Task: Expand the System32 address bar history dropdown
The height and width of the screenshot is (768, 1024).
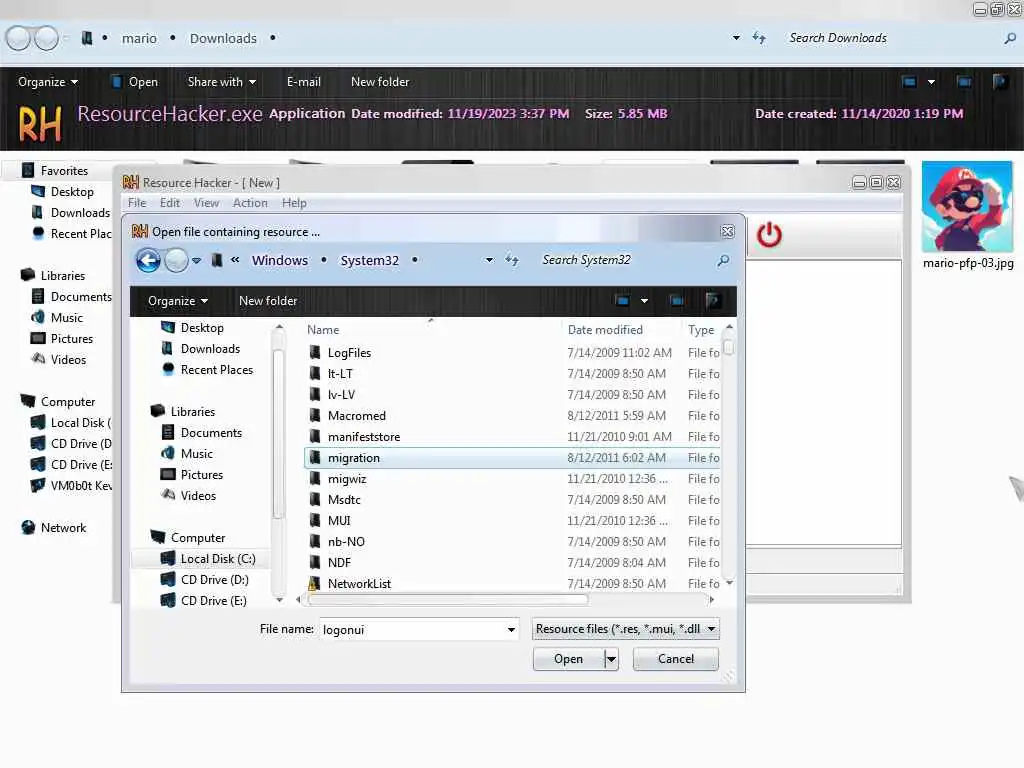Action: 489,260
